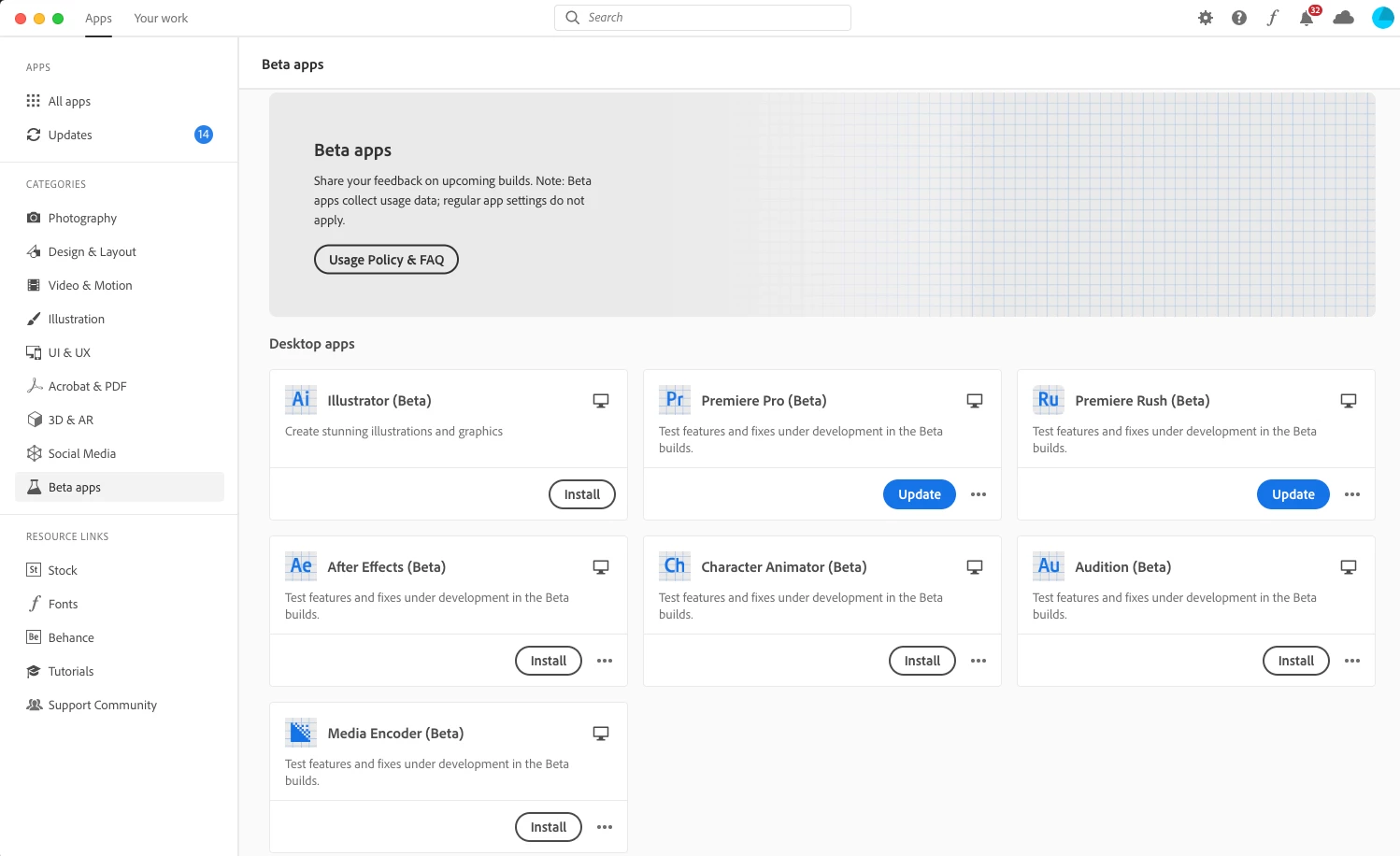
Task: Click the Illustrator (Beta) Ai app icon
Action: click(301, 400)
